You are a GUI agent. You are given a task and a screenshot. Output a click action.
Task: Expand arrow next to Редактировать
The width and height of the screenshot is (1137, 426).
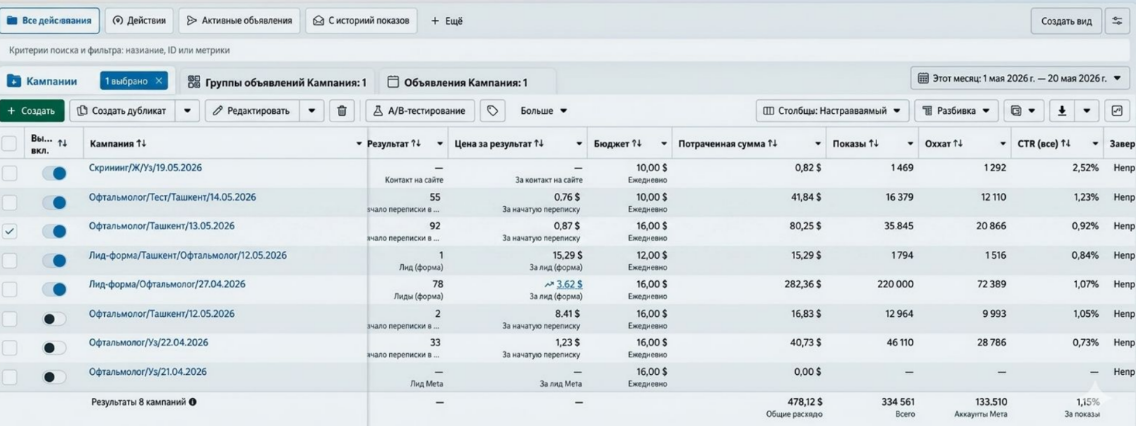point(312,111)
